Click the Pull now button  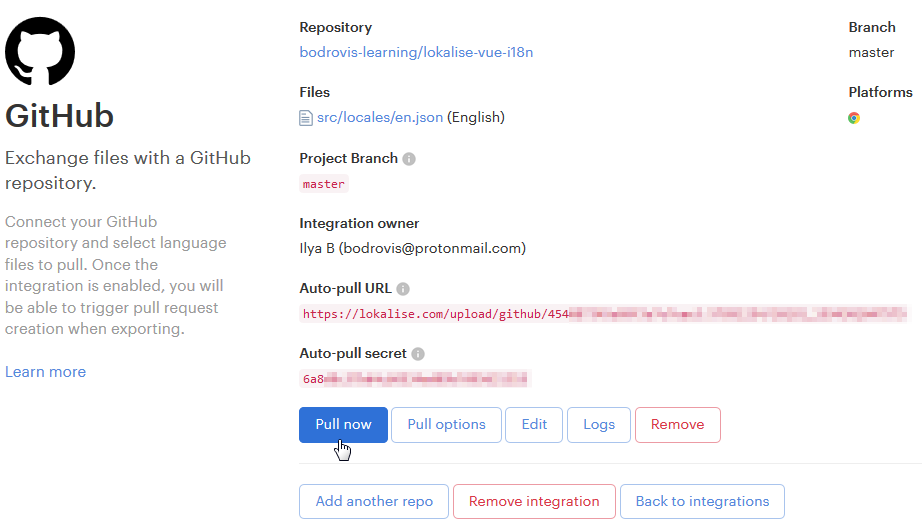[343, 425]
